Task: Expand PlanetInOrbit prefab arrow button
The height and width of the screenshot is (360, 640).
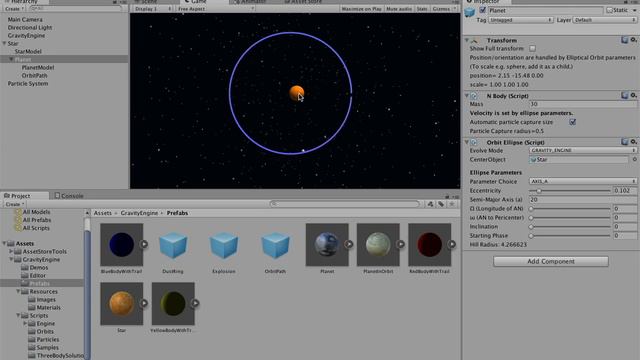Action: tap(400, 244)
